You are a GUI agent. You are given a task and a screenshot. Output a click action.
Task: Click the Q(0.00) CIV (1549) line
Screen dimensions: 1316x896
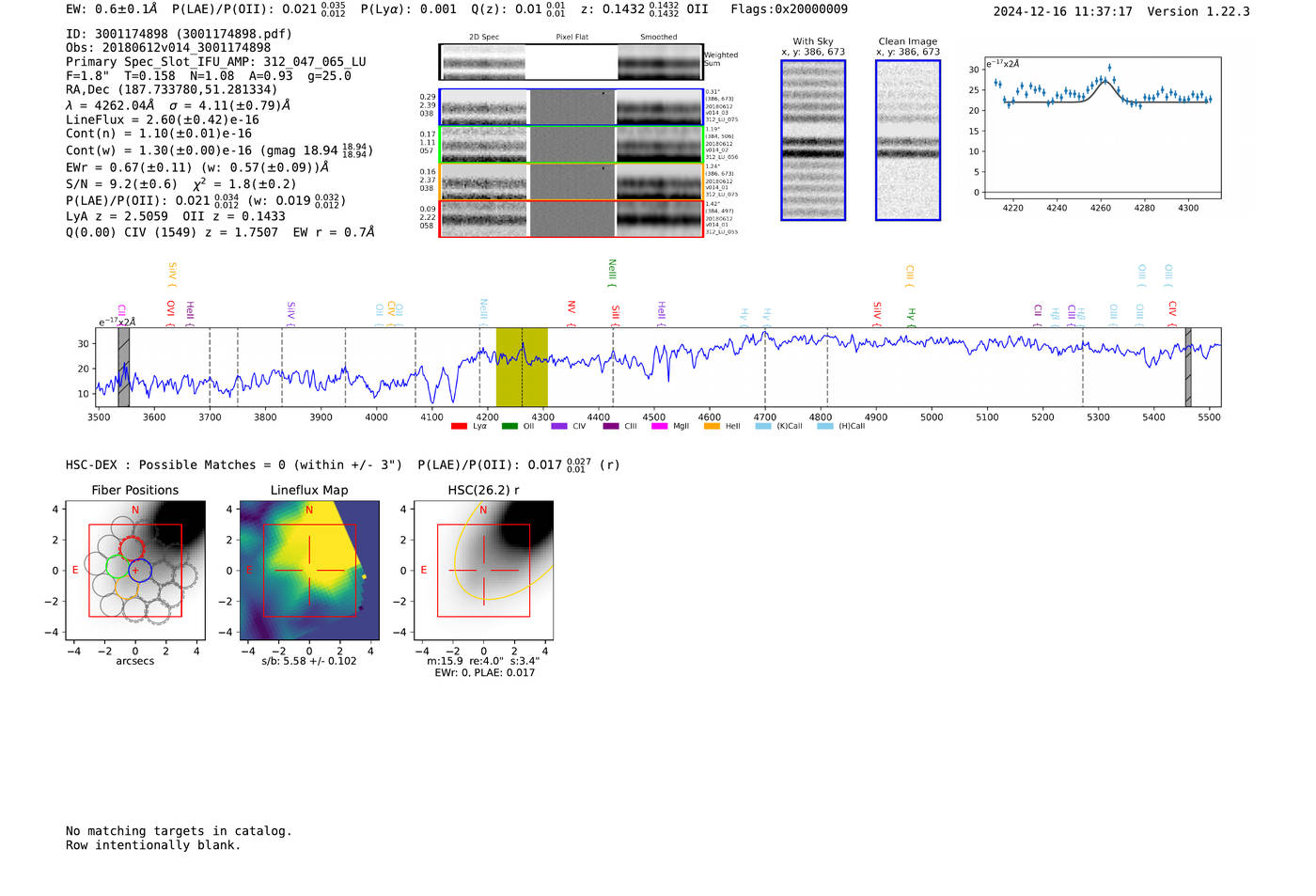point(220,232)
